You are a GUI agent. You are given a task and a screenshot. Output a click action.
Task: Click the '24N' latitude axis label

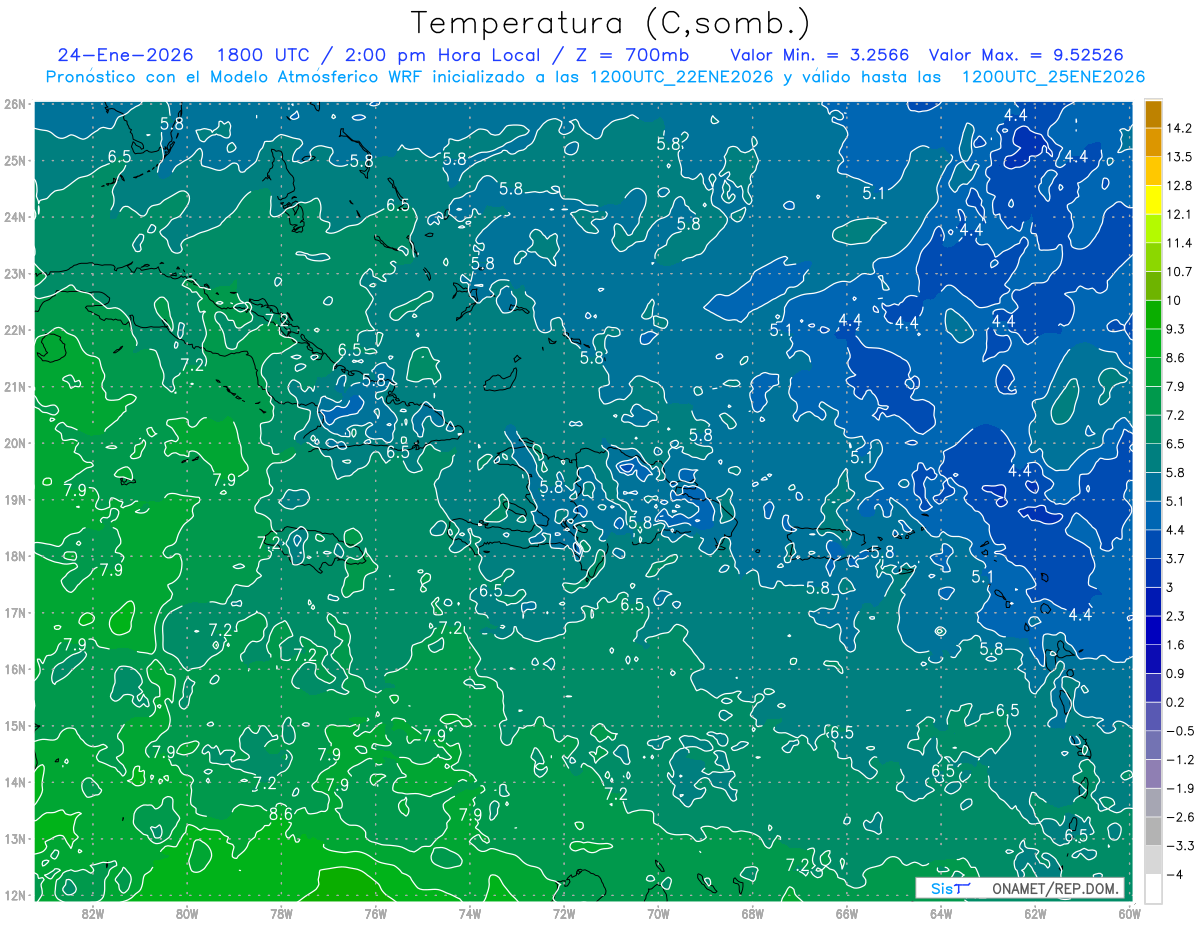click(15, 217)
